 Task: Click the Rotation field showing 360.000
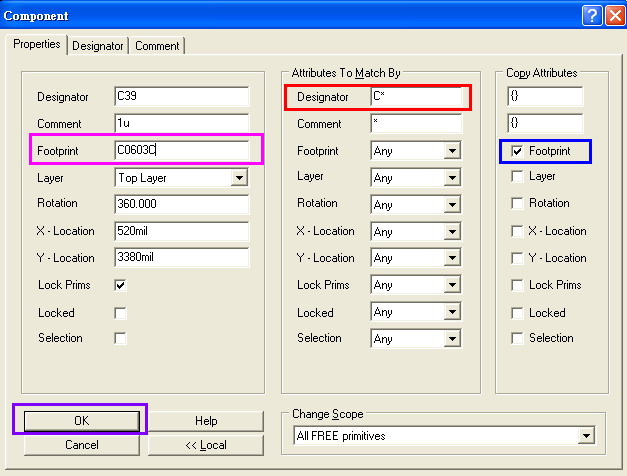click(x=182, y=204)
